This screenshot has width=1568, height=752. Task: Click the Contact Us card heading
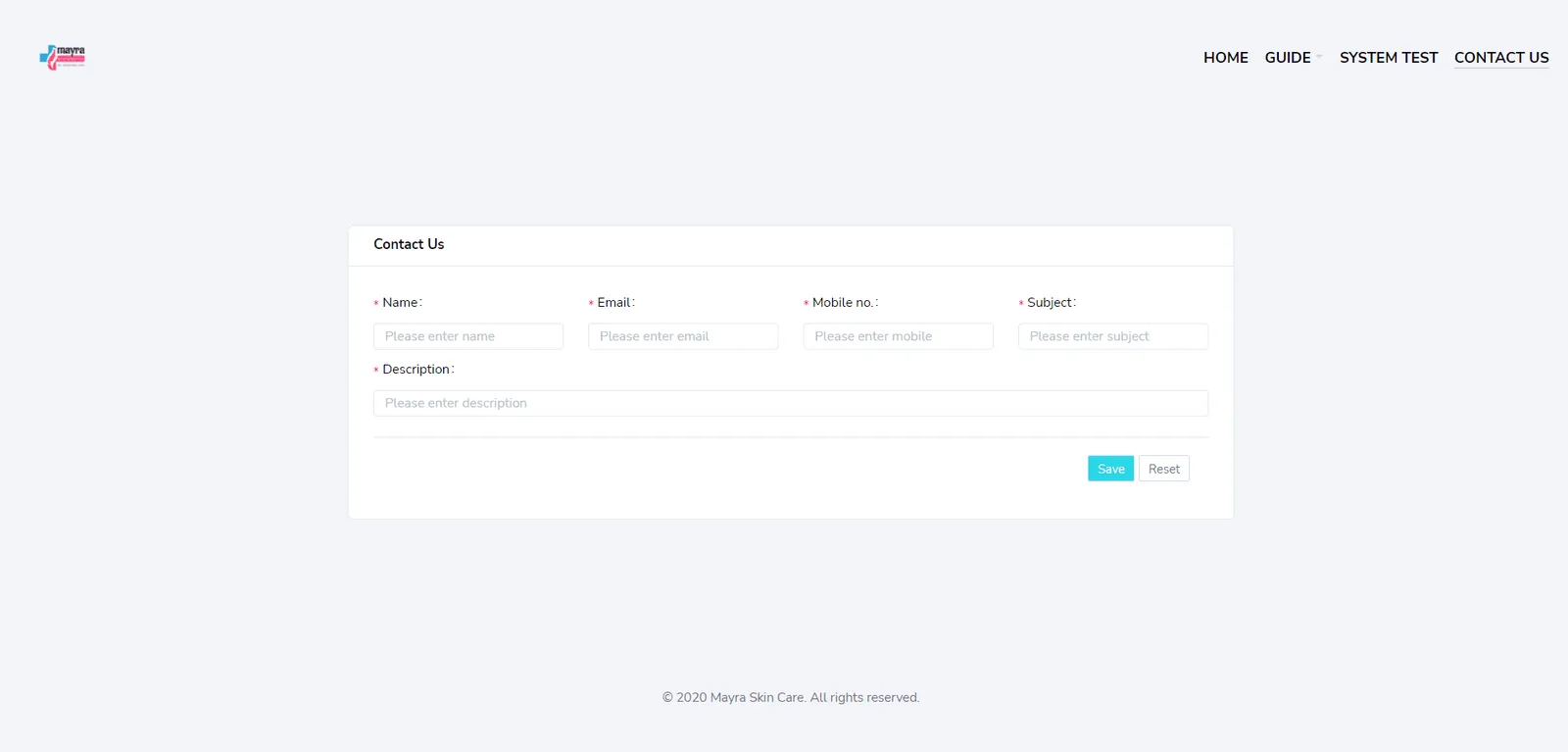pos(409,244)
